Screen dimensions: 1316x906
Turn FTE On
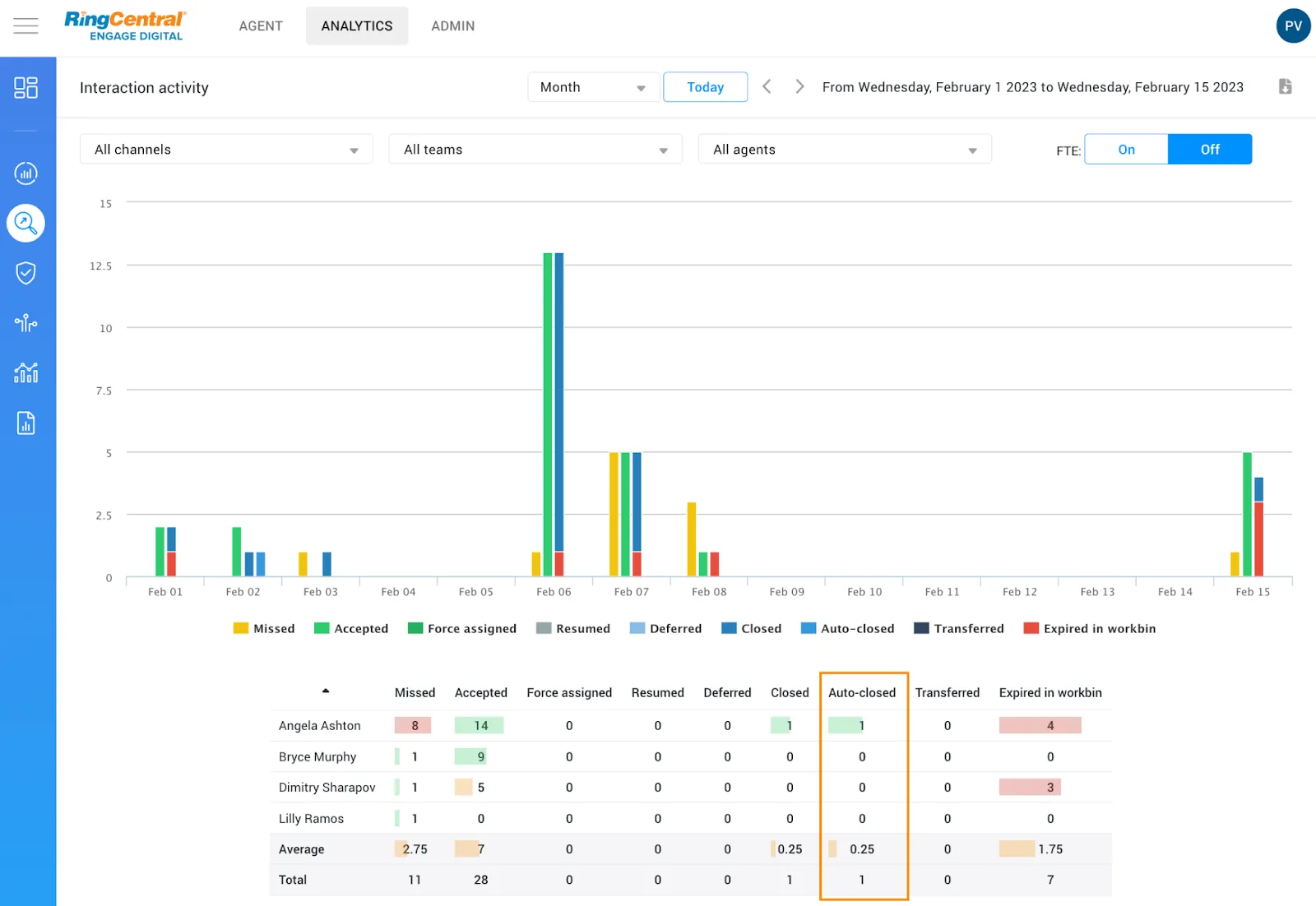pos(1126,150)
